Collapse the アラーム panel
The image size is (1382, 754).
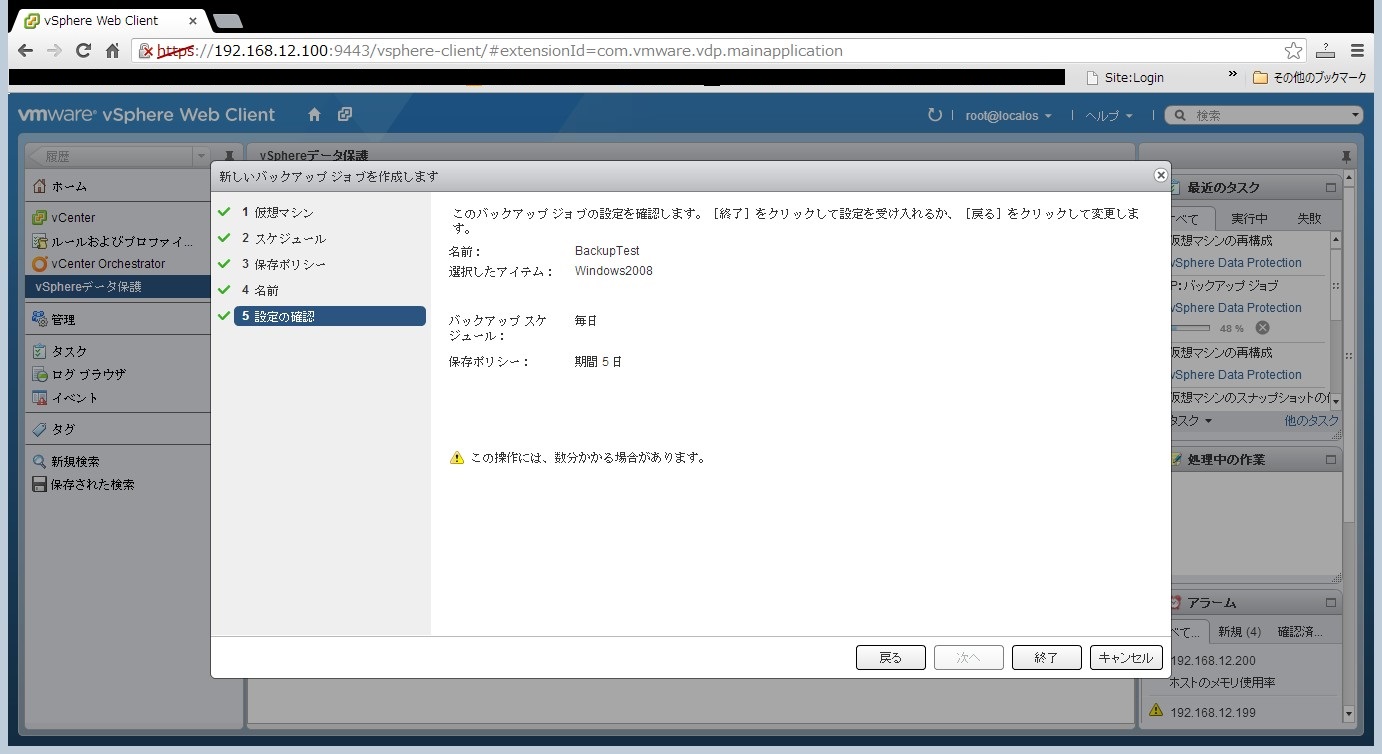pos(1330,603)
